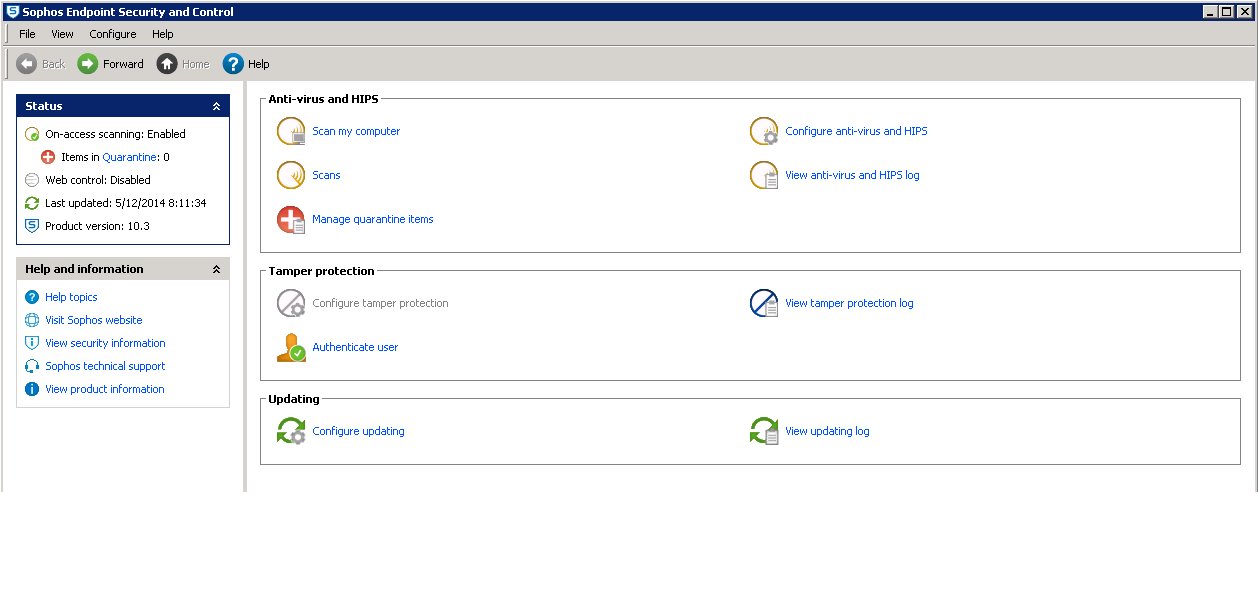Click the View updating log green icon
This screenshot has height=593, width=1258.
(x=764, y=431)
